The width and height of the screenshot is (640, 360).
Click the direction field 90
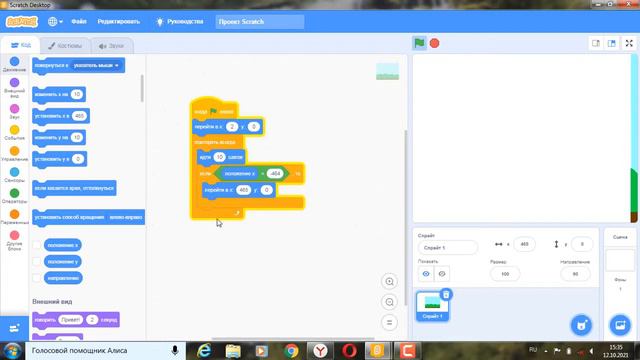(575, 274)
